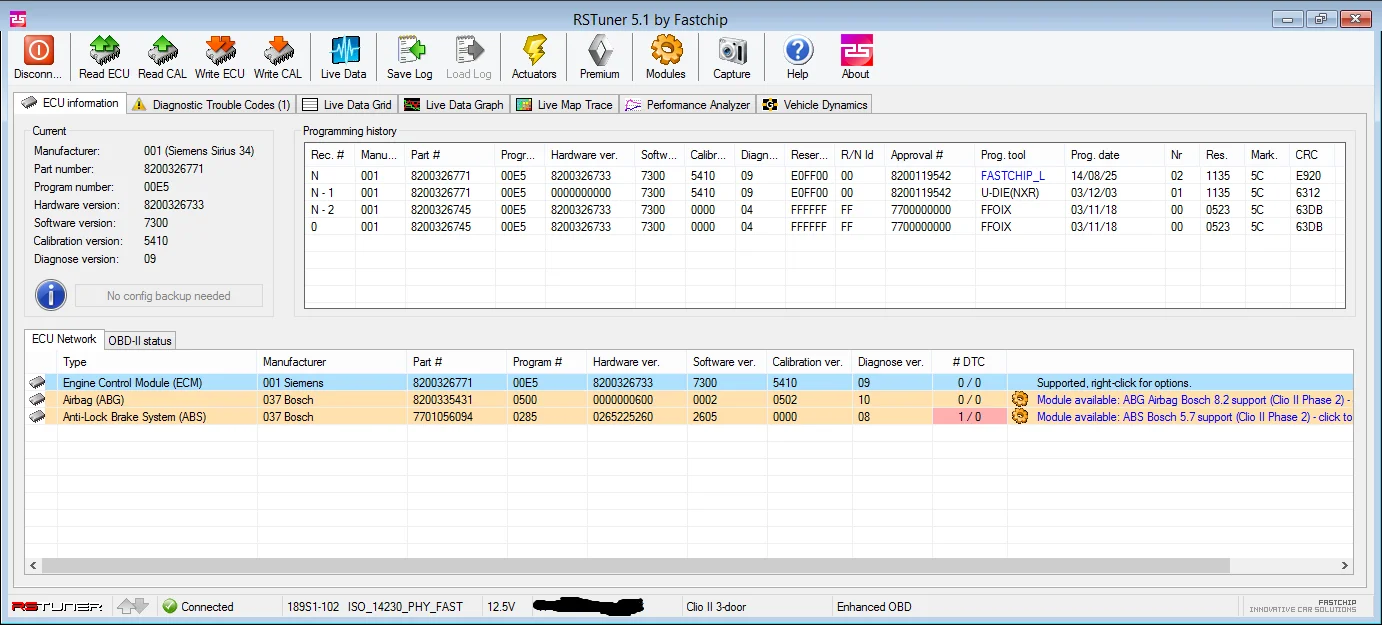Screen dimensions: 1382x625
Task: Click the Disconnect power icon
Action: click(38, 50)
